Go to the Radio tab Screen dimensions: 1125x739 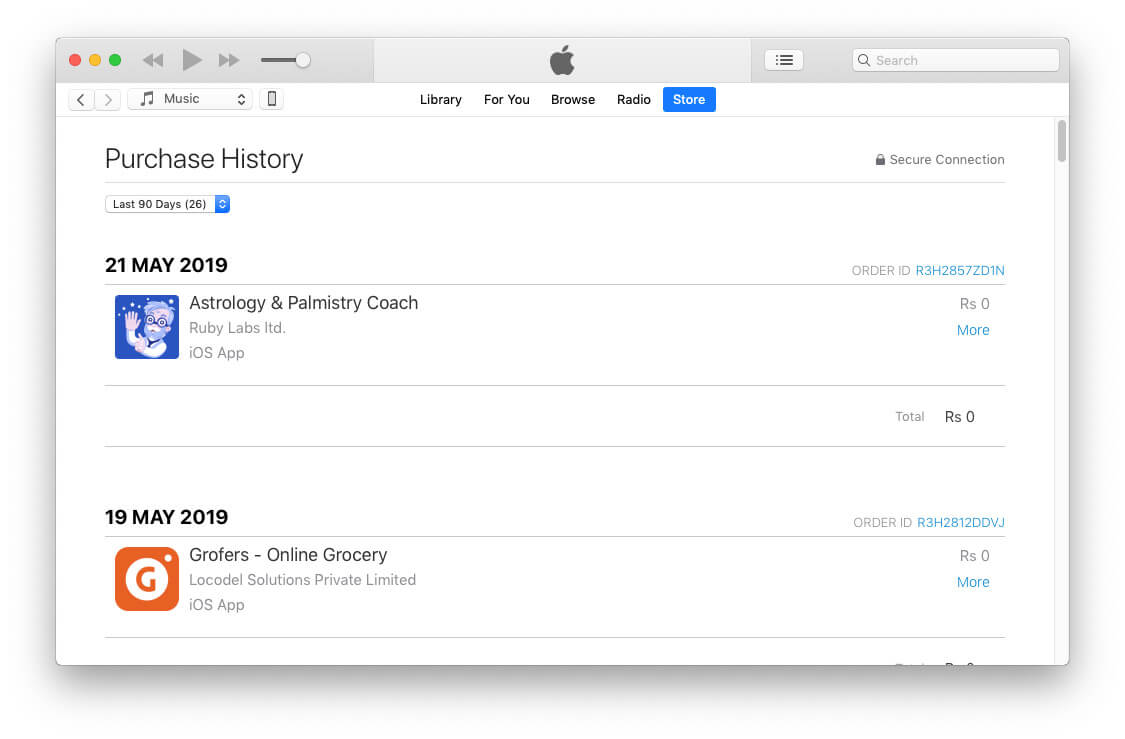tap(634, 100)
